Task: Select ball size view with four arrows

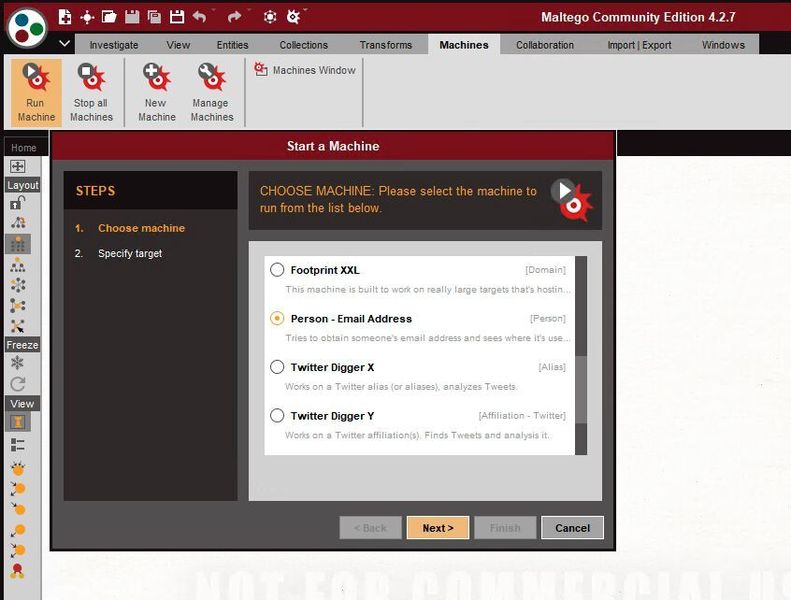Action: 18,469
